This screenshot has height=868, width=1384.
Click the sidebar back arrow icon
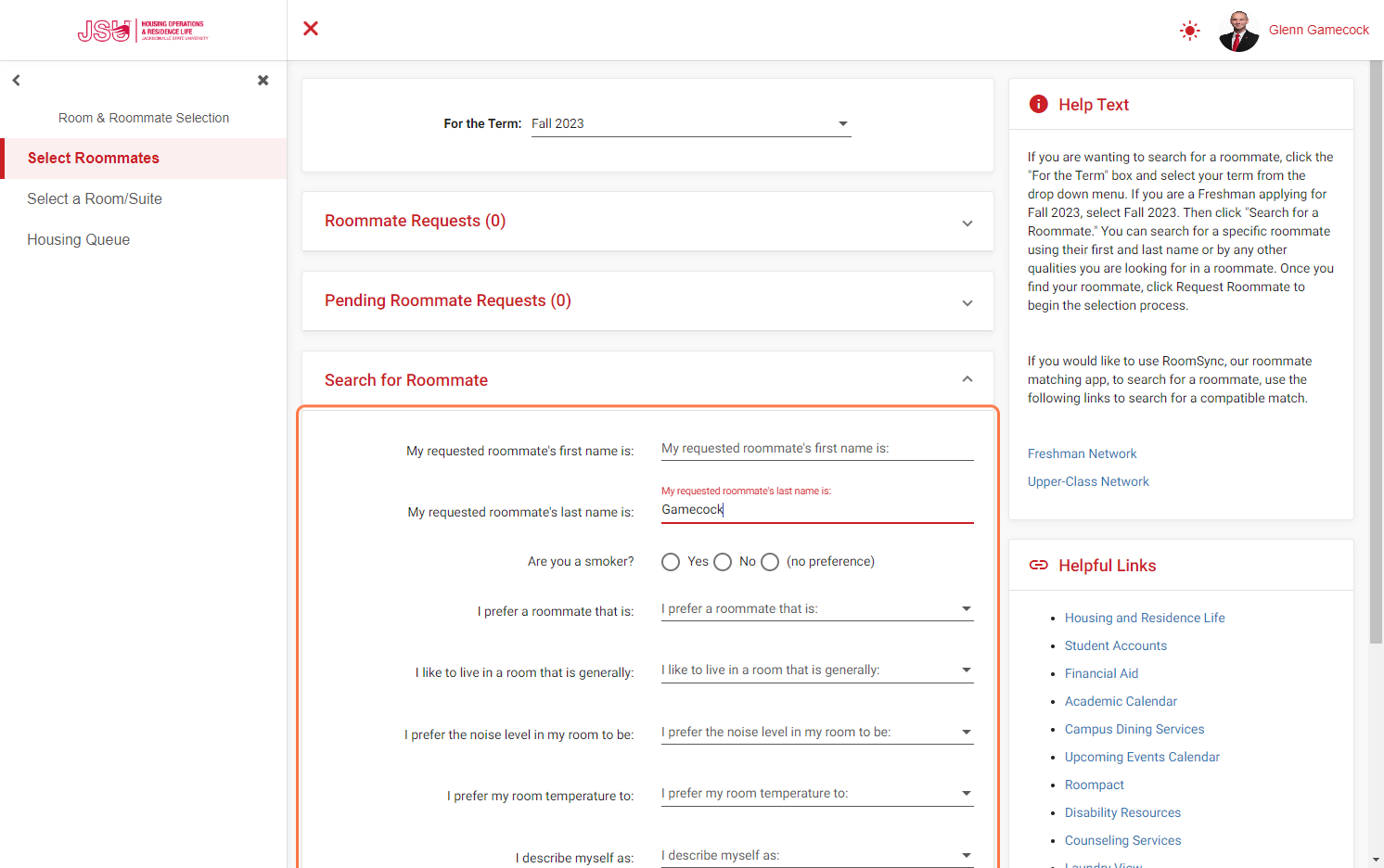pyautogui.click(x=16, y=81)
